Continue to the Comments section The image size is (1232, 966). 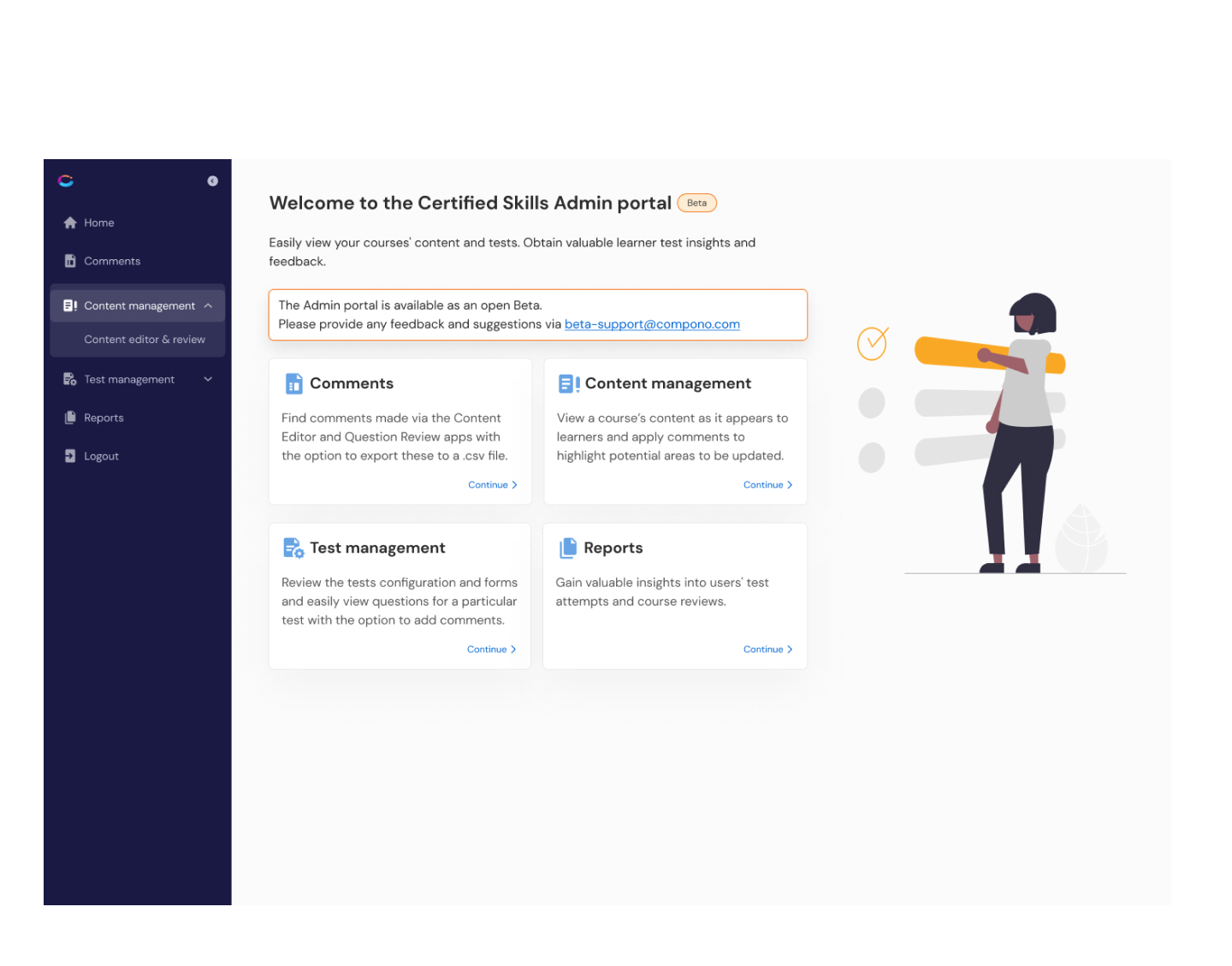pyautogui.click(x=492, y=485)
